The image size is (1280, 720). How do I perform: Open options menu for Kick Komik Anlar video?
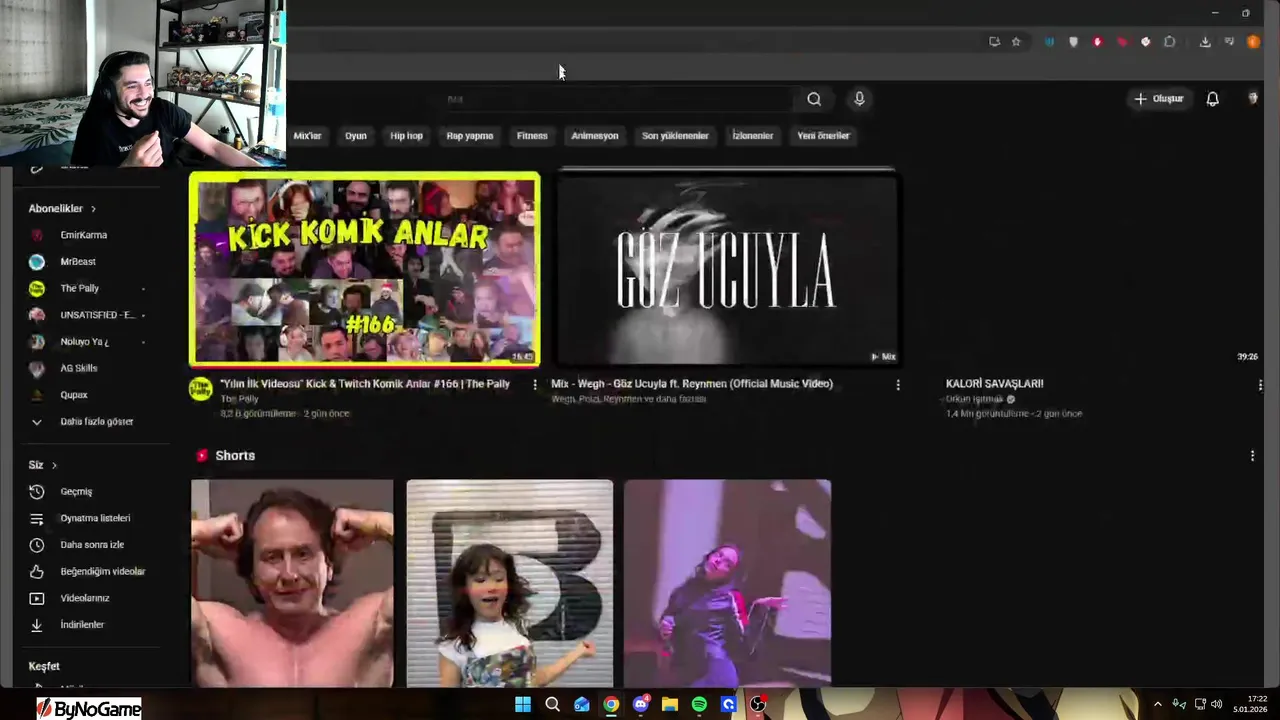click(535, 384)
